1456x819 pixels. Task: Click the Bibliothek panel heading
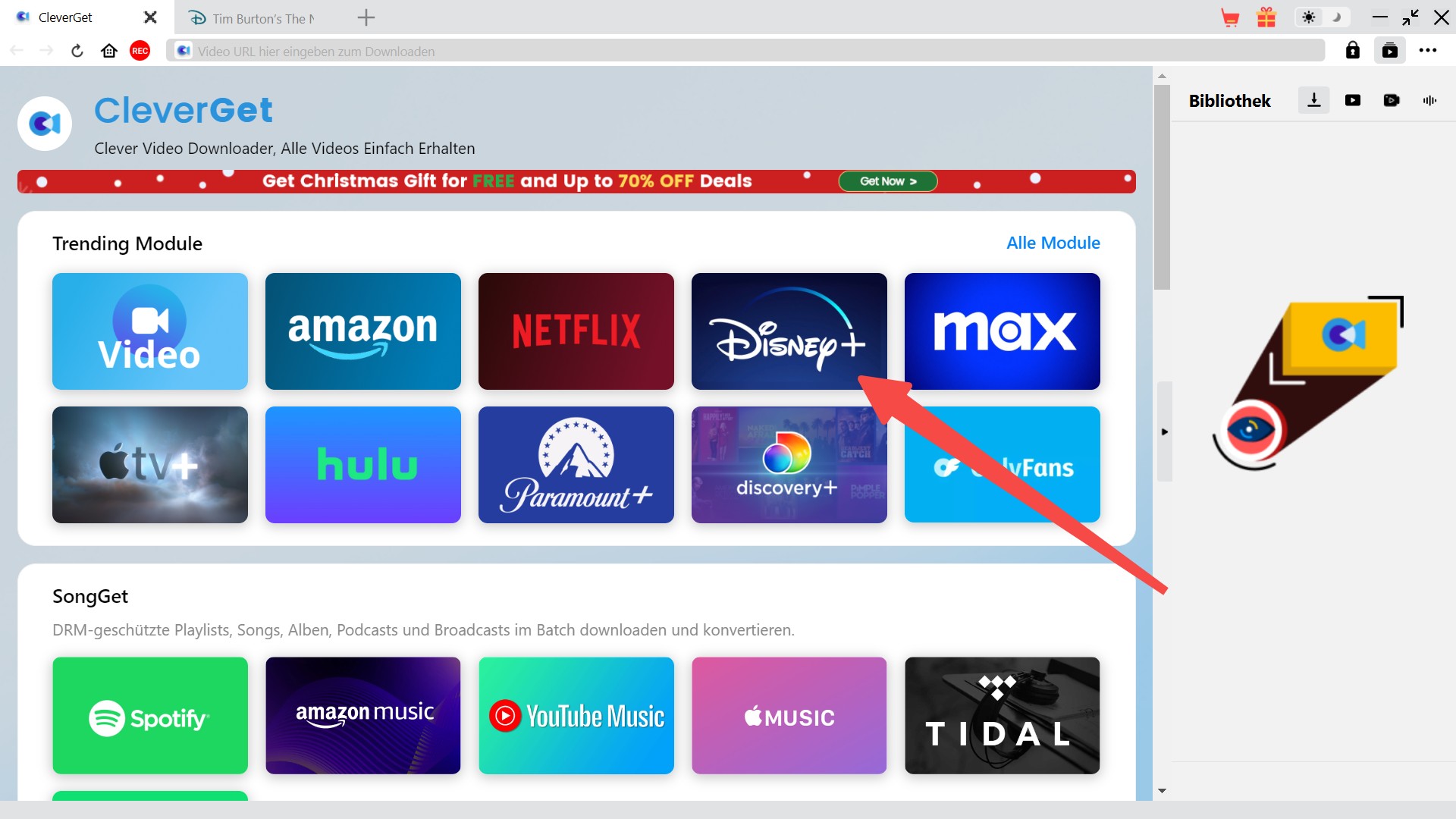pyautogui.click(x=1229, y=101)
